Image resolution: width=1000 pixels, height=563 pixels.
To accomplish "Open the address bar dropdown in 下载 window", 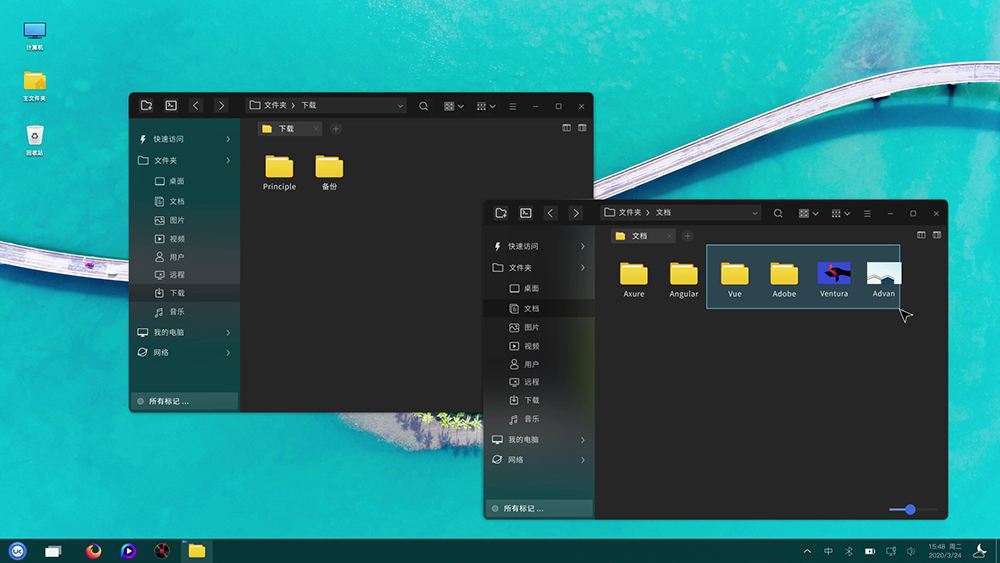I will click(x=400, y=106).
